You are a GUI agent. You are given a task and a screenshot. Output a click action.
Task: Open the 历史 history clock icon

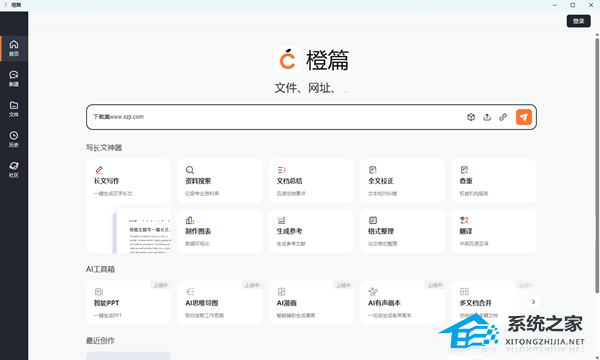click(14, 139)
